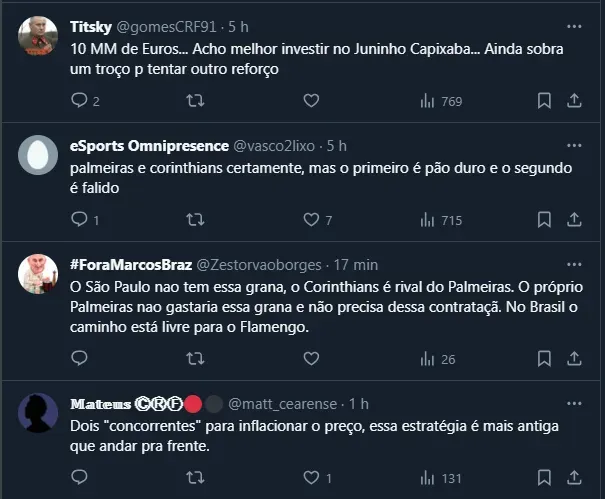
Task: Reply to Mateus CRF's tweet
Action: (79, 478)
